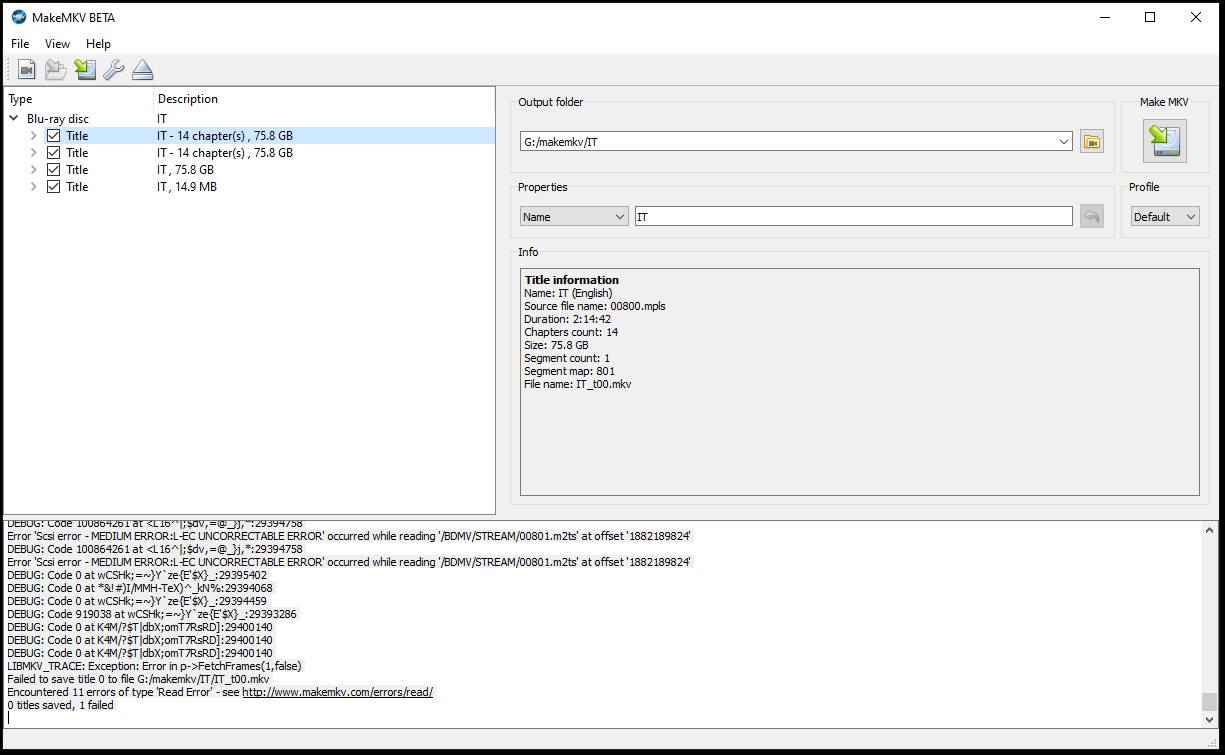Click the Open files toolbar icon

pos(26,70)
